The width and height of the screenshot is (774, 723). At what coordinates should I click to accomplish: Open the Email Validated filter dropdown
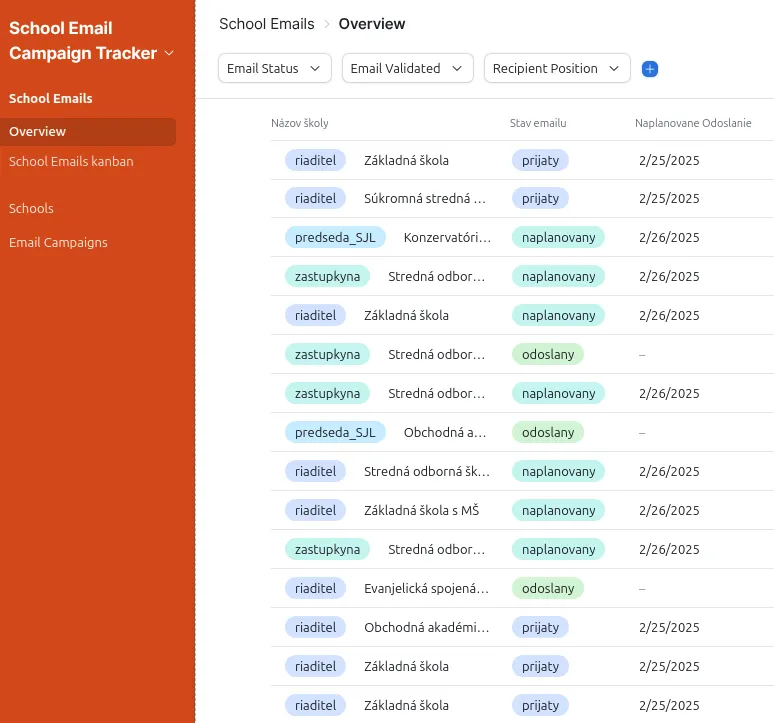click(407, 68)
